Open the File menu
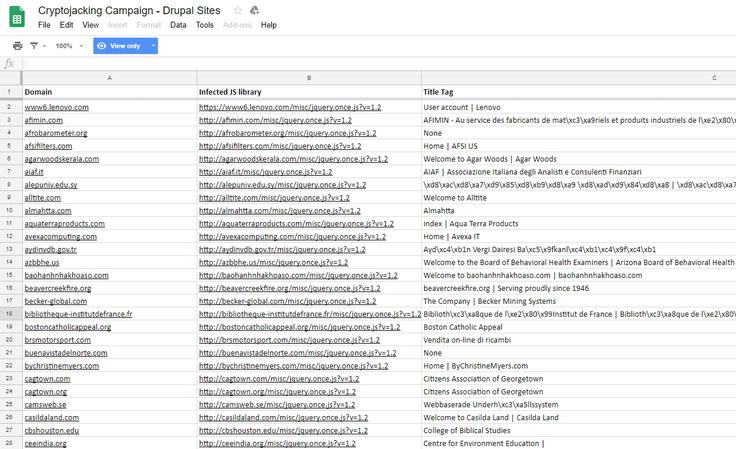This screenshot has width=736, height=449. coord(44,25)
